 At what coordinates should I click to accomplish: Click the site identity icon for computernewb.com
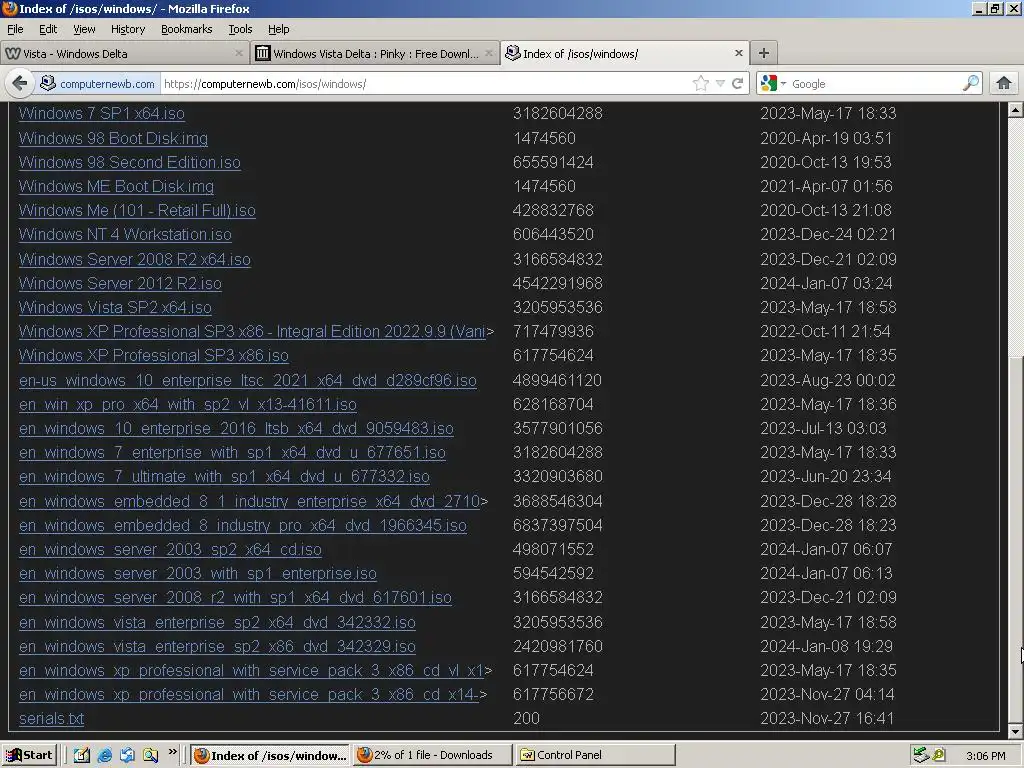click(48, 83)
